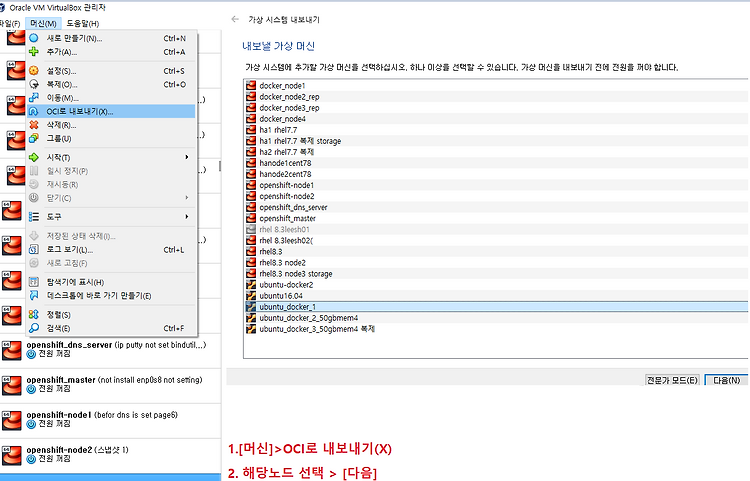The width and height of the screenshot is (750, 481).
Task: Select docker_node3_rep in the export list
Action: (496, 108)
